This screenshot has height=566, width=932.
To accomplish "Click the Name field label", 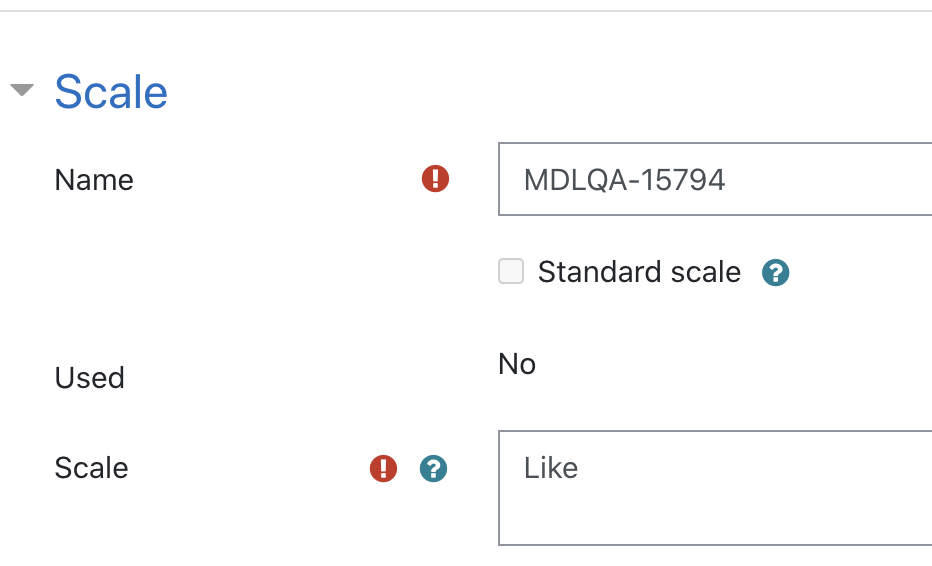I will click(94, 180).
